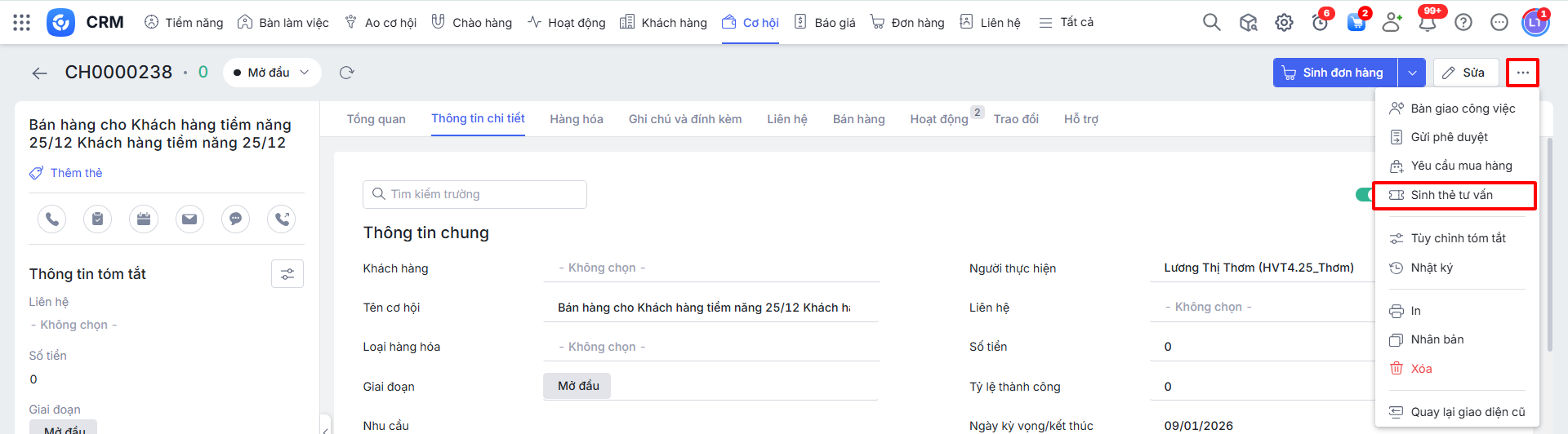The width and height of the screenshot is (1568, 434).
Task: Expand arrow next to Sinh đơn hàng
Action: 1412,73
